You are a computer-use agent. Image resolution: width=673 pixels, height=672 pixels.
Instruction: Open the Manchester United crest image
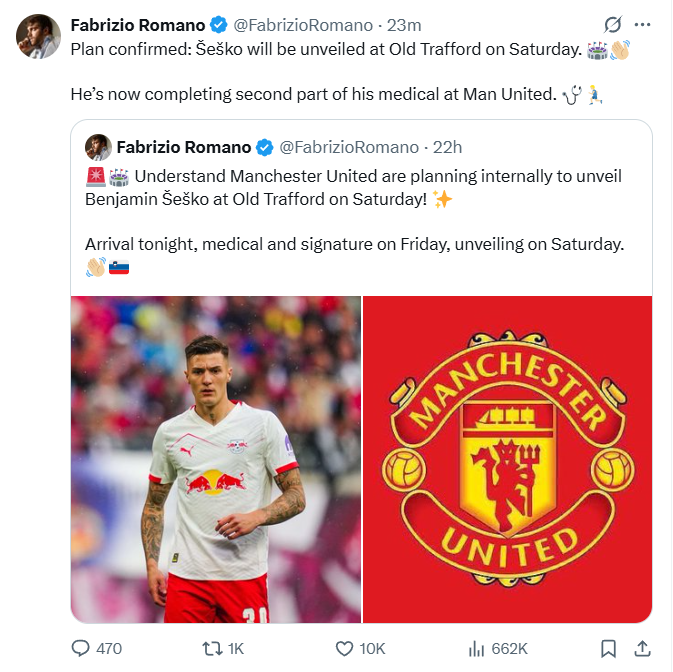507,459
